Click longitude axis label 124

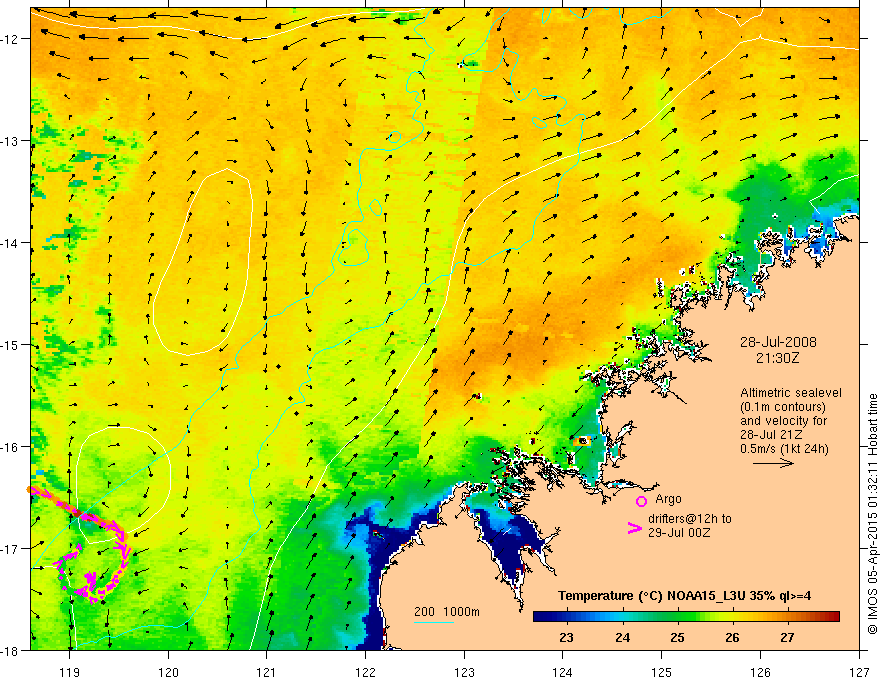point(563,672)
